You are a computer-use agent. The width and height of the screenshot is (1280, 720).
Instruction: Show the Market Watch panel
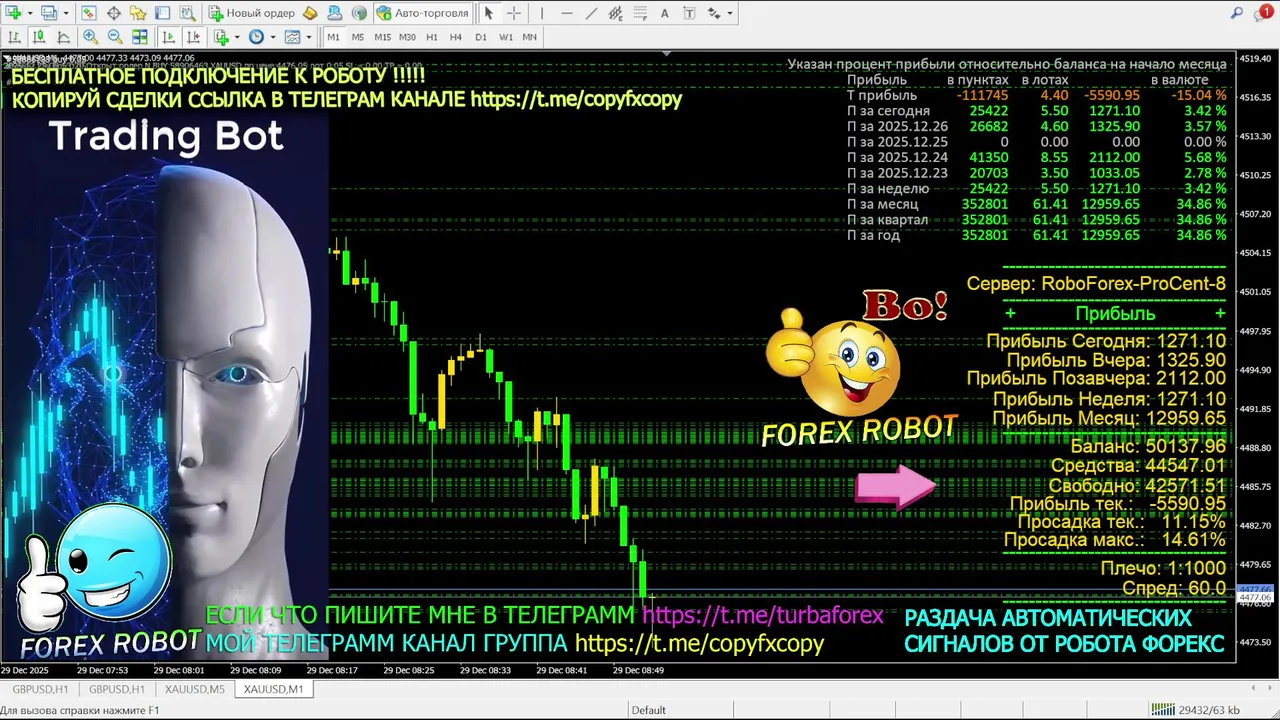pyautogui.click(x=89, y=13)
